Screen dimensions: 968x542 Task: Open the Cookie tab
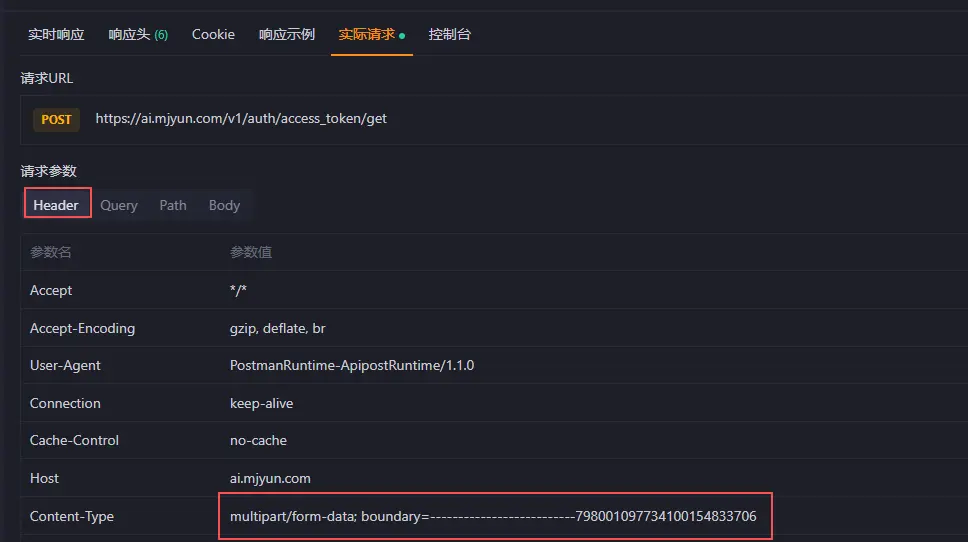[x=213, y=35]
